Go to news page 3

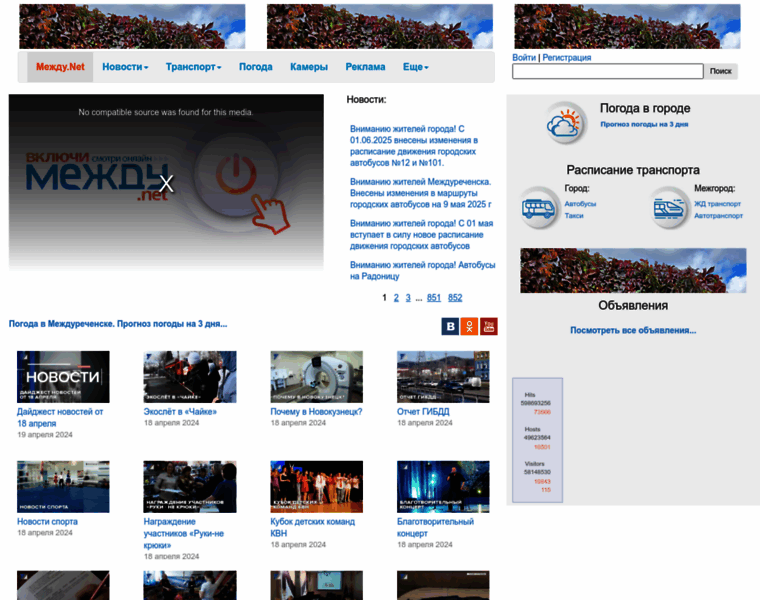(408, 298)
